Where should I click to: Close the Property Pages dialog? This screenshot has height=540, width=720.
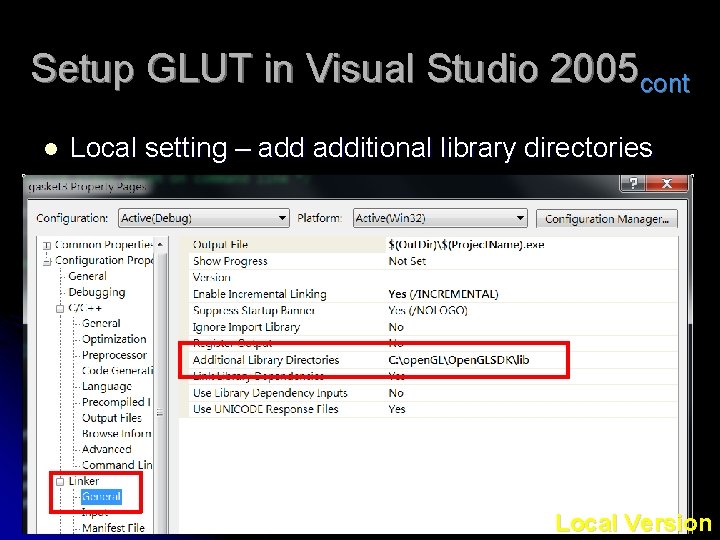tap(667, 183)
